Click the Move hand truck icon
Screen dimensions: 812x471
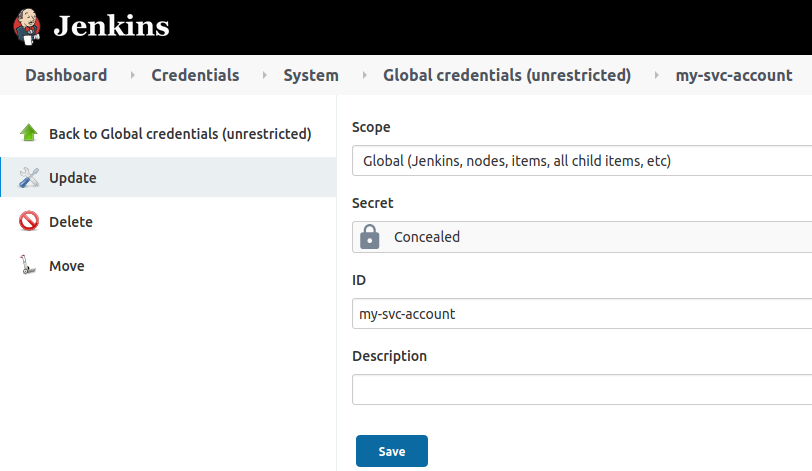click(29, 266)
